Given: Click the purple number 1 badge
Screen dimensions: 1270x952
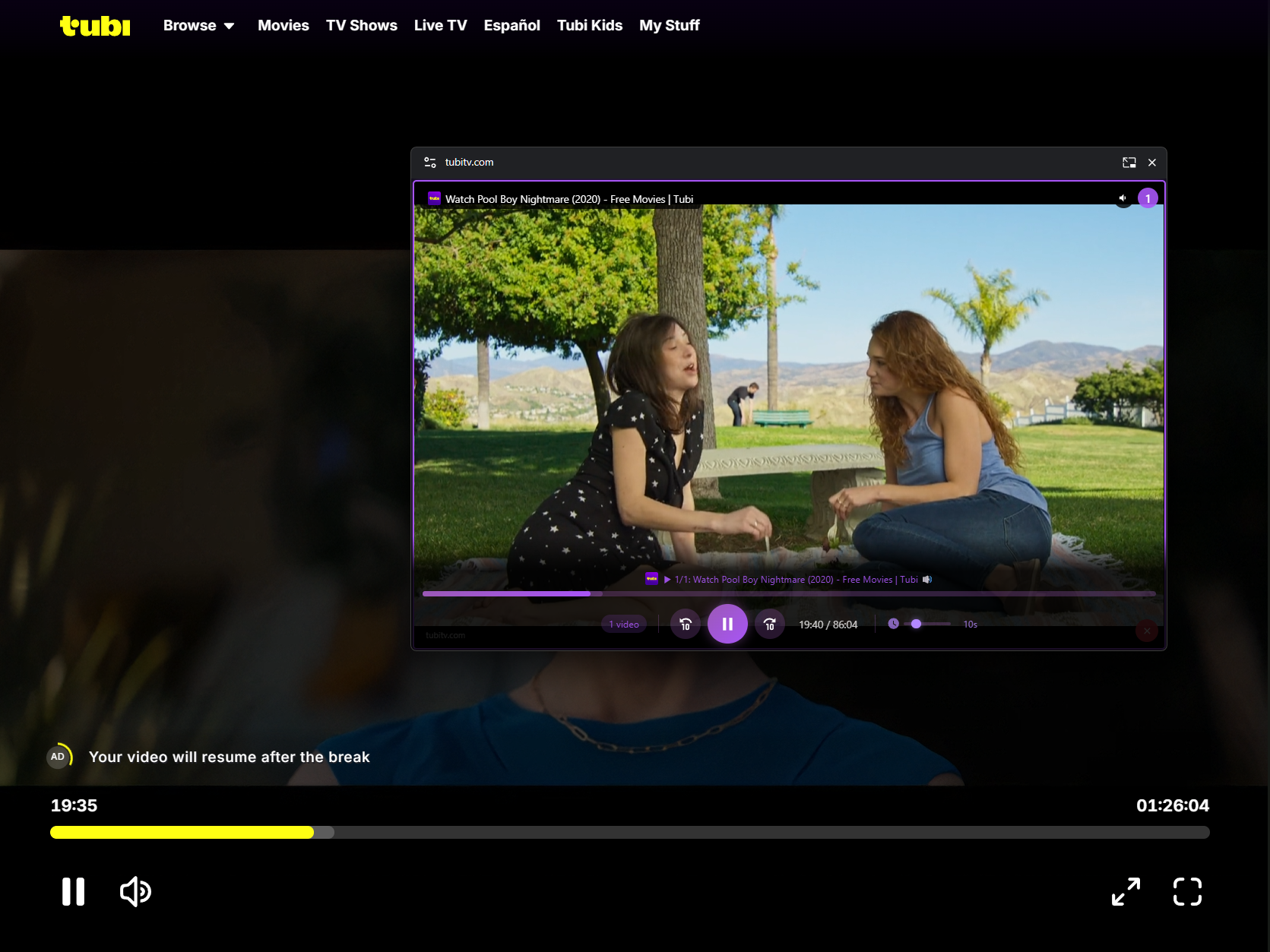Looking at the screenshot, I should tap(1148, 198).
